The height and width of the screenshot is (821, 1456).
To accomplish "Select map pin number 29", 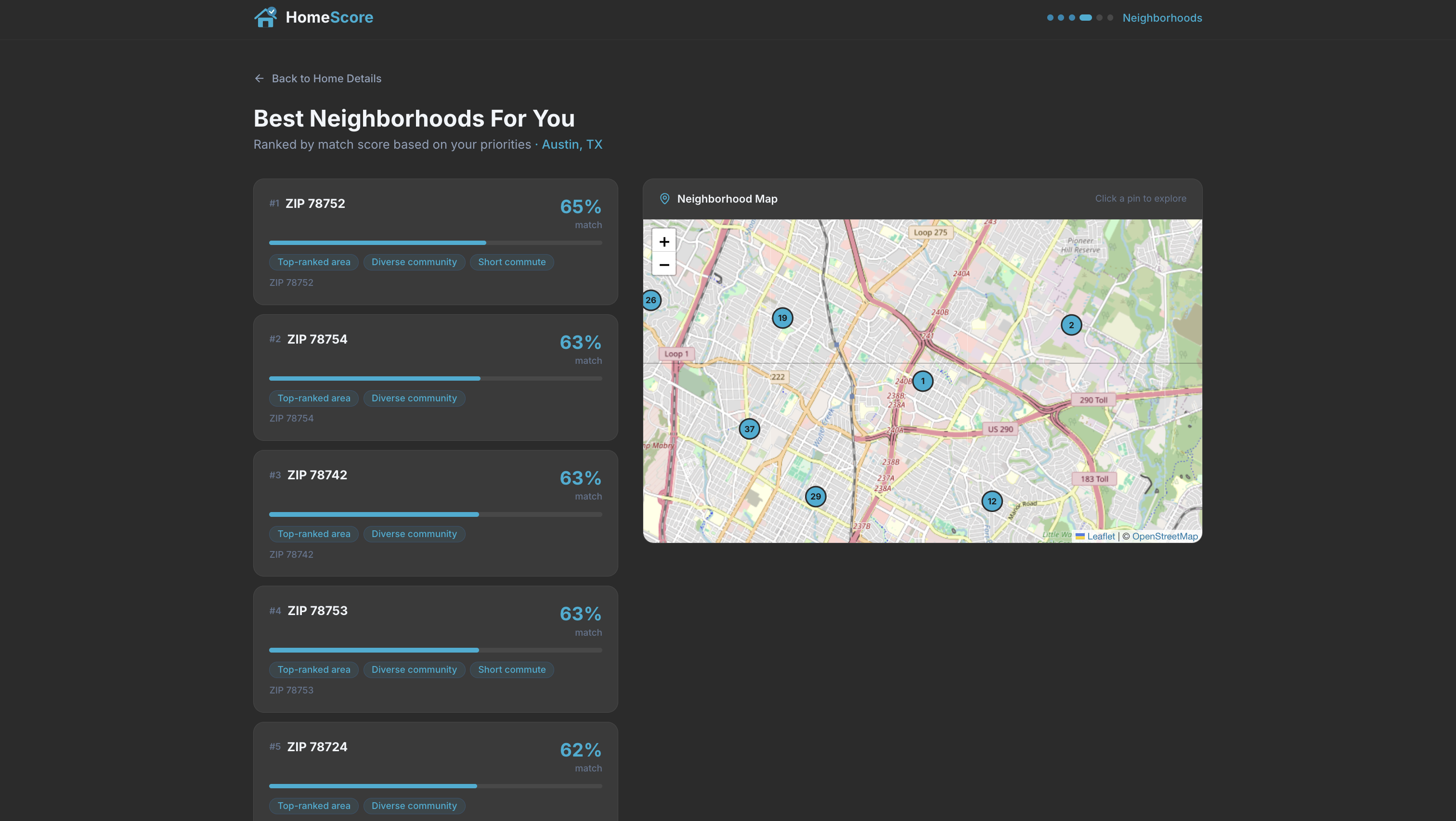I will (815, 497).
